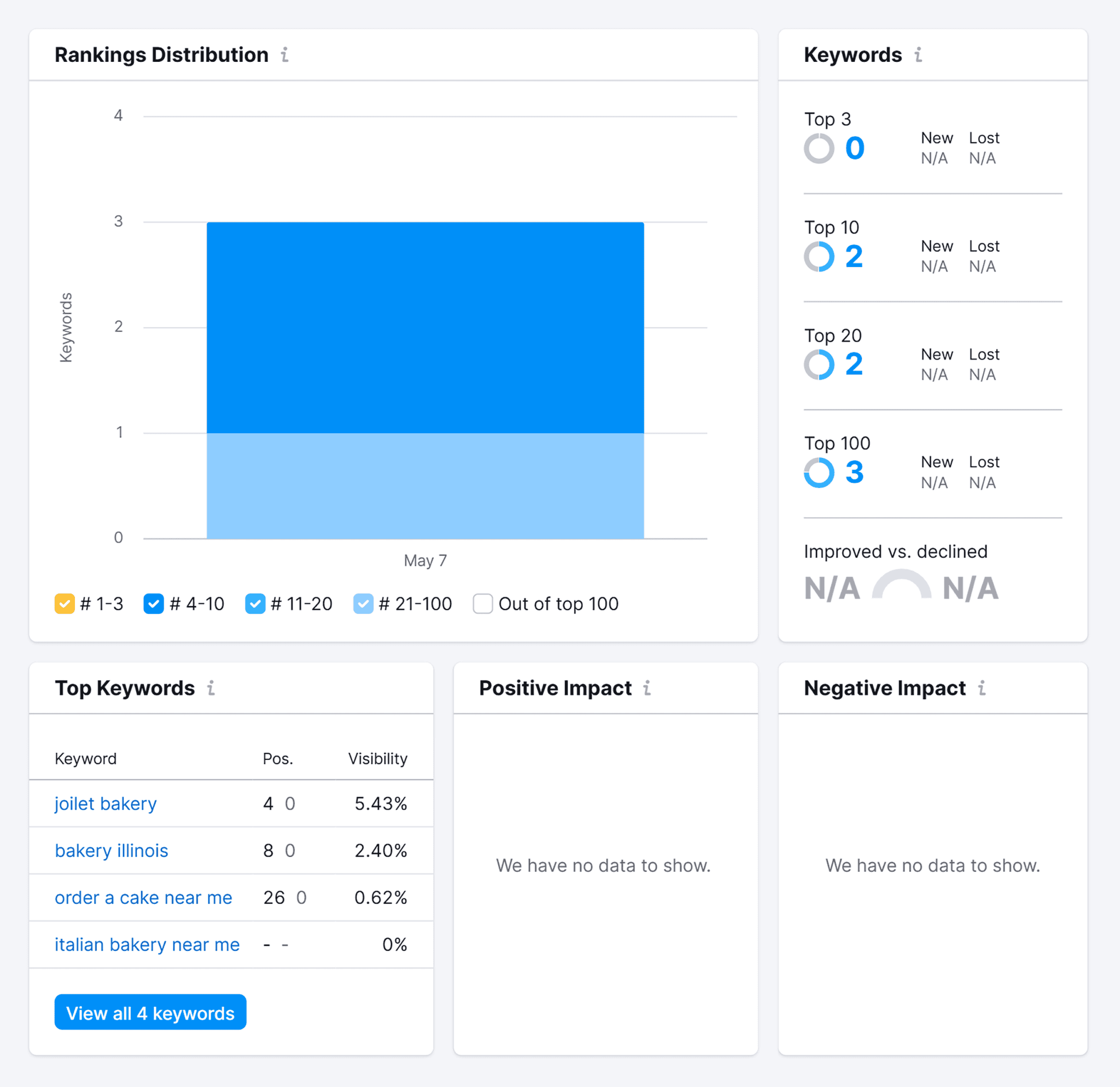
Task: Select the order a cake near me keyword
Action: click(143, 897)
